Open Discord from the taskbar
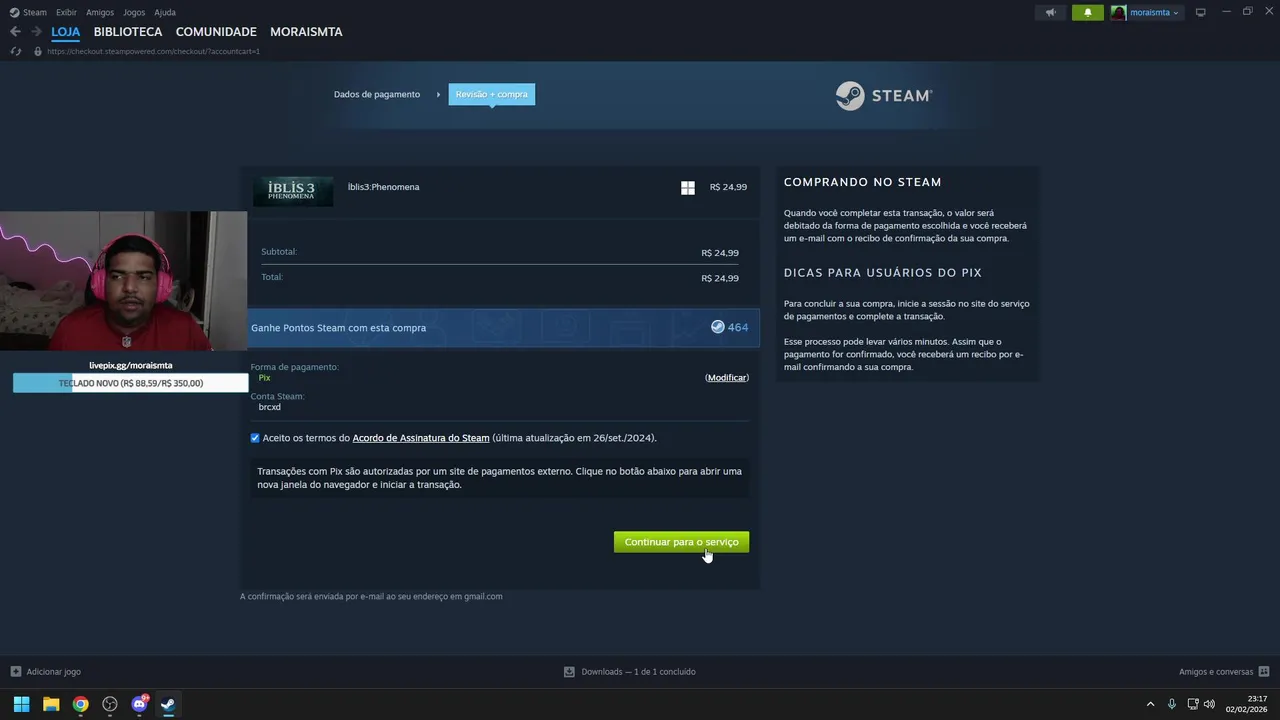Screen dimensions: 1280x720 [x=139, y=704]
